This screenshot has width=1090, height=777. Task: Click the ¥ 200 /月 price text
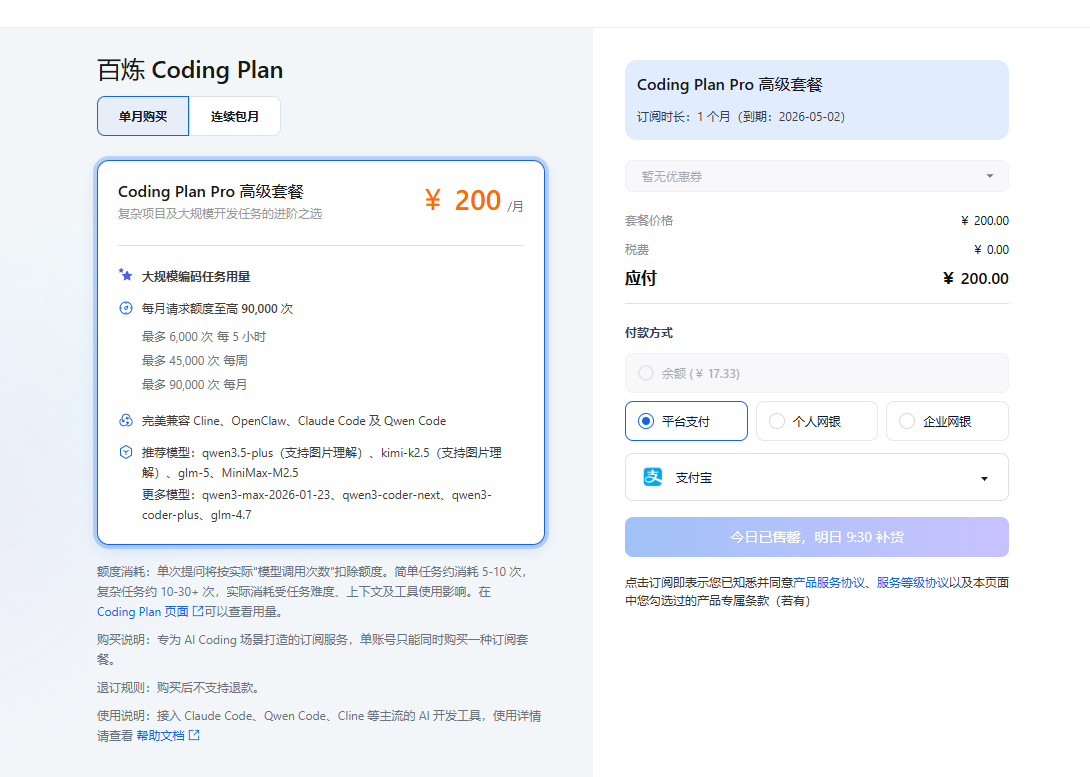pos(474,201)
